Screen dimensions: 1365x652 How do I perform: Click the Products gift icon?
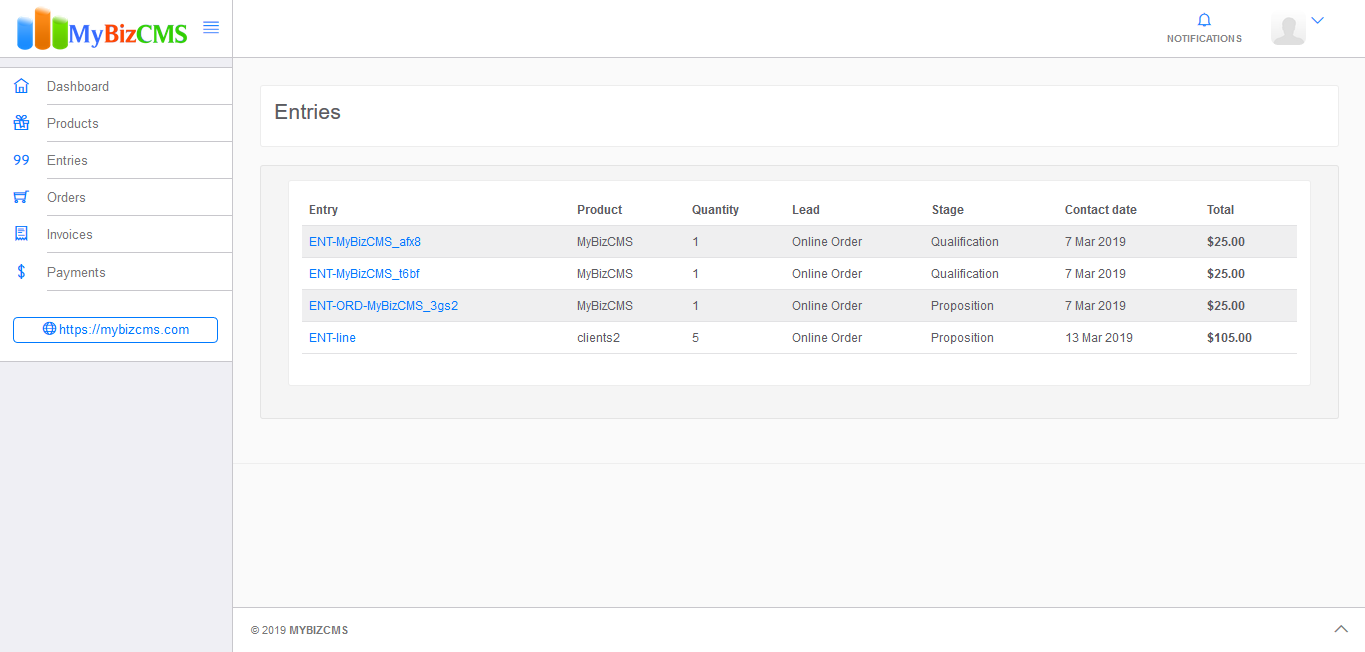tap(21, 123)
